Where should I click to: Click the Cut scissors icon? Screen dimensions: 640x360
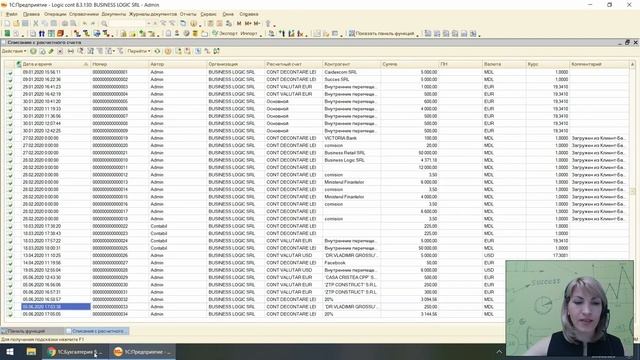36,24
